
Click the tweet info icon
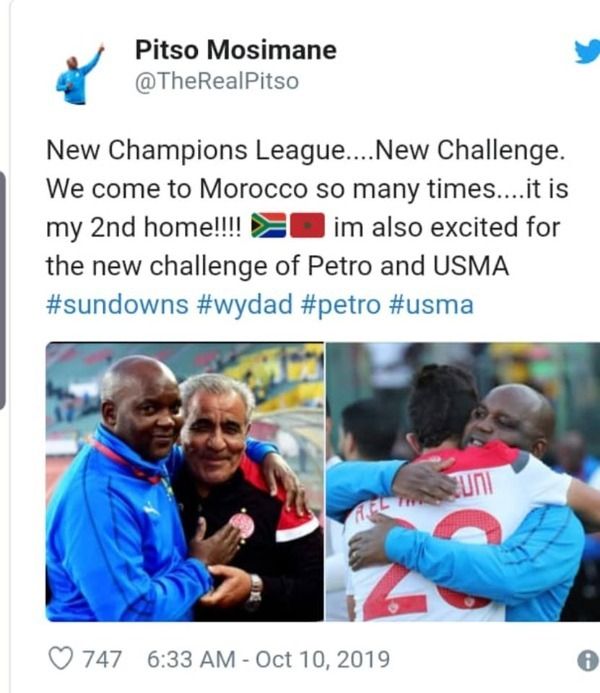(588, 661)
